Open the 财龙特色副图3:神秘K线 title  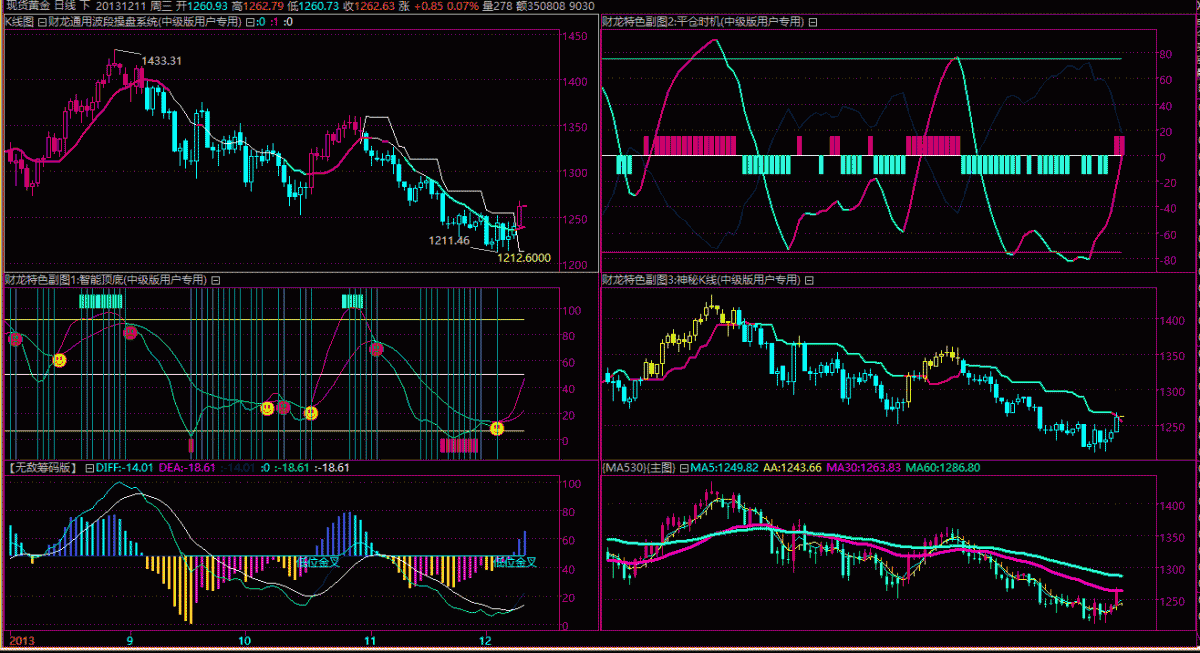click(703, 280)
